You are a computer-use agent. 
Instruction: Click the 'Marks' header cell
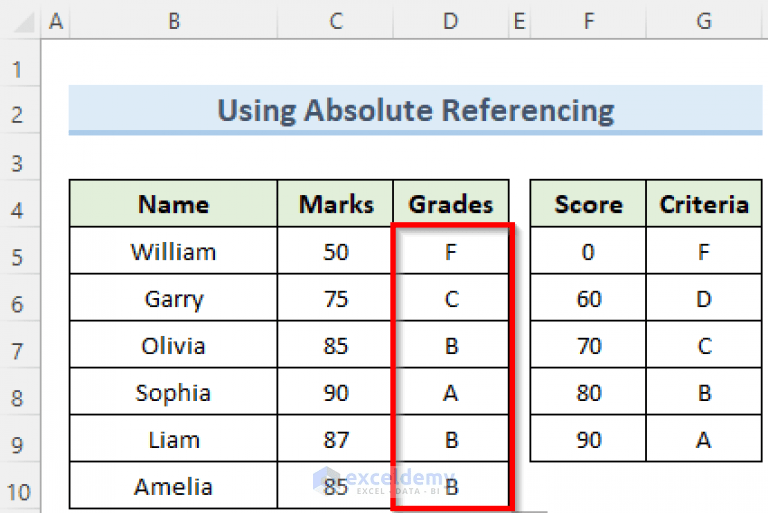[x=335, y=203]
